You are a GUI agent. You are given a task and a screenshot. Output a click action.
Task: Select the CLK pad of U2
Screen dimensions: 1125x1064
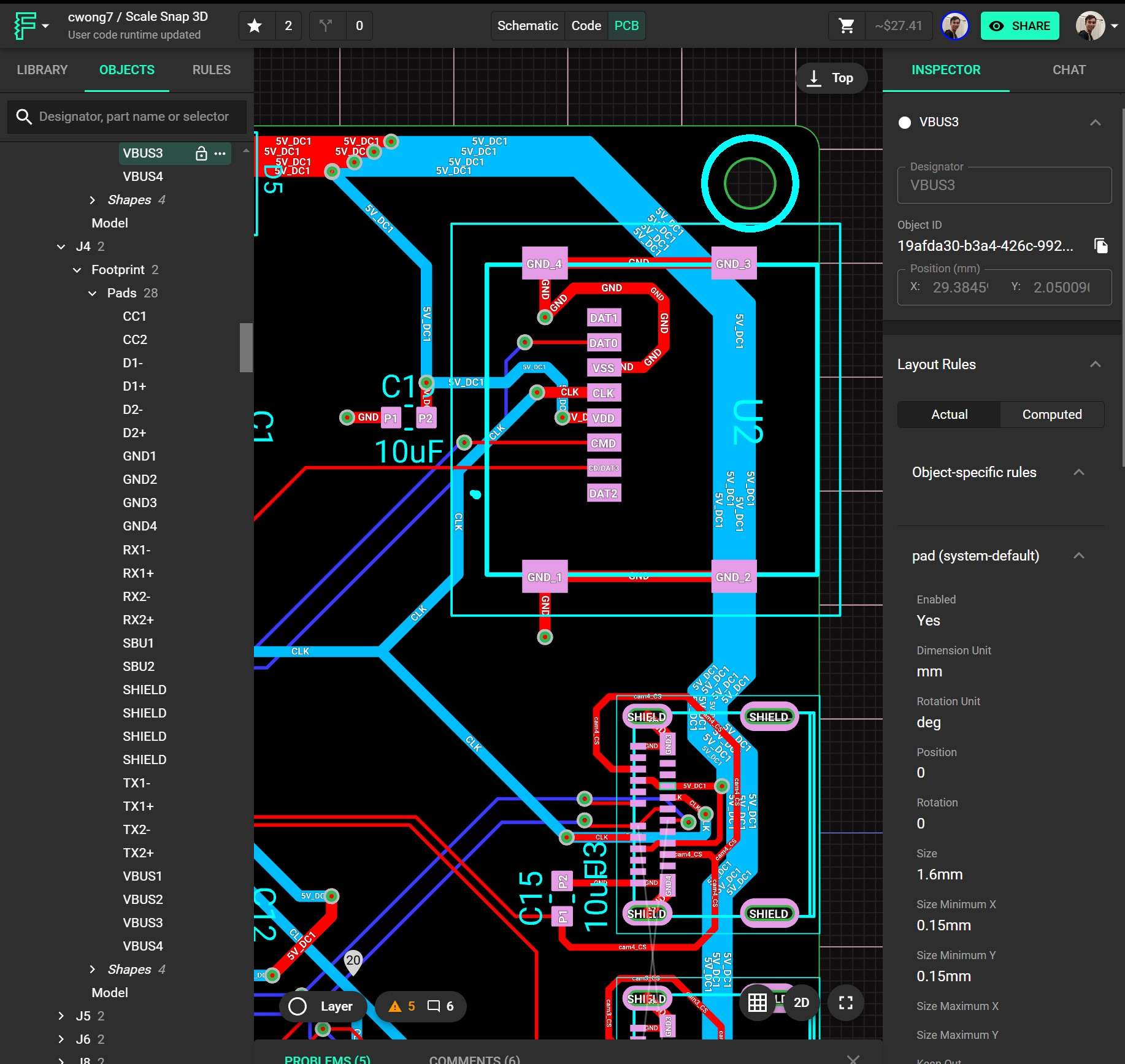pos(604,393)
